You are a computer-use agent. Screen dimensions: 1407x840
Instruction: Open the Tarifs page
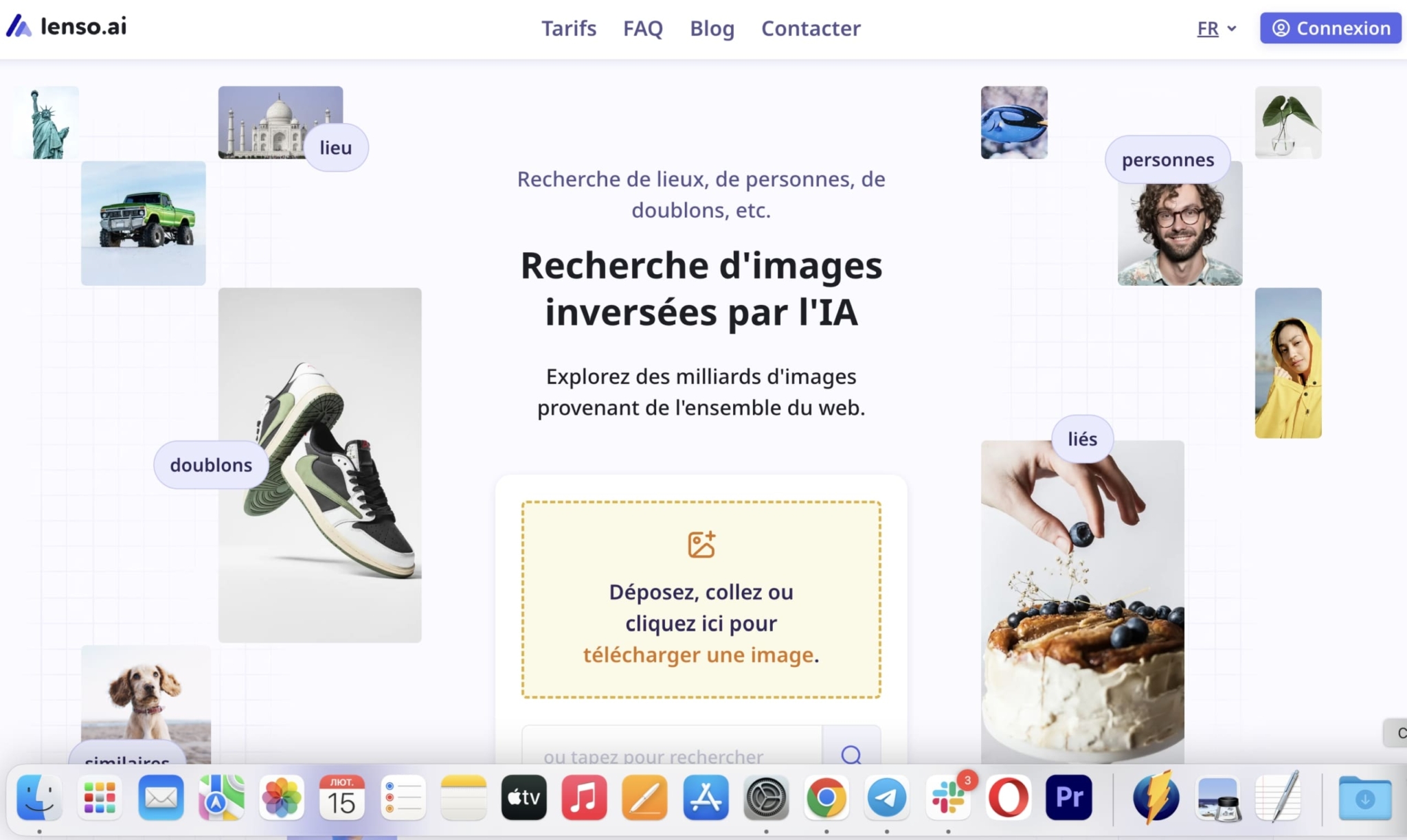[568, 28]
